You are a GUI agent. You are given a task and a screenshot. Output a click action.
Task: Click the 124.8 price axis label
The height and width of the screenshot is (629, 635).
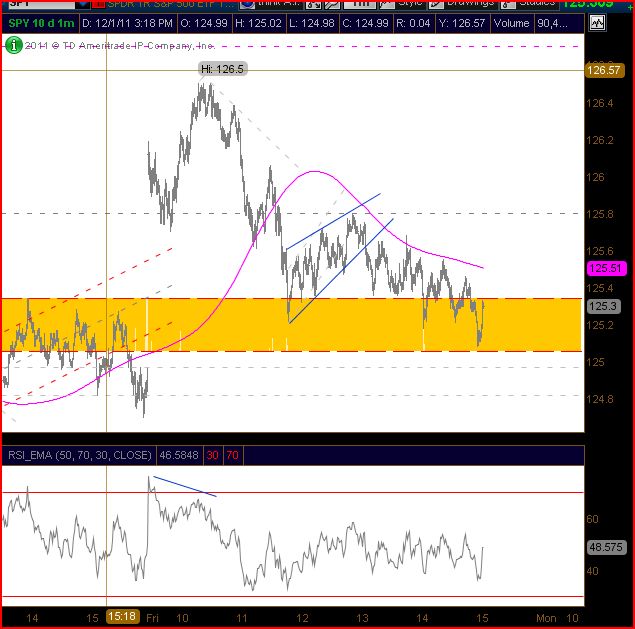600,399
